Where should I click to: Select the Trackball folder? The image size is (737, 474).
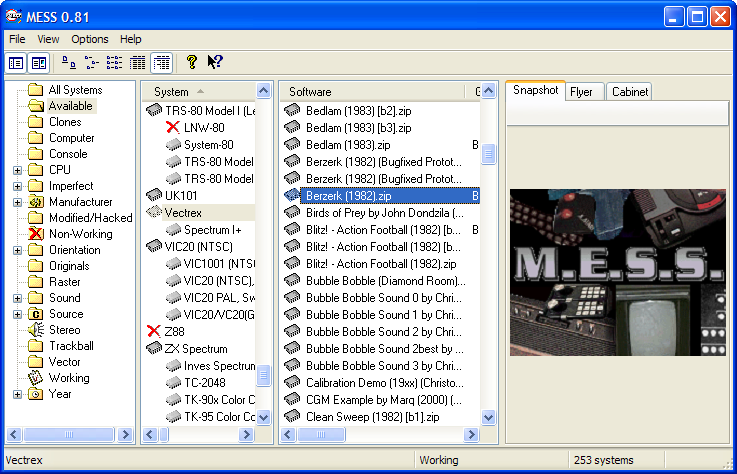click(71, 346)
